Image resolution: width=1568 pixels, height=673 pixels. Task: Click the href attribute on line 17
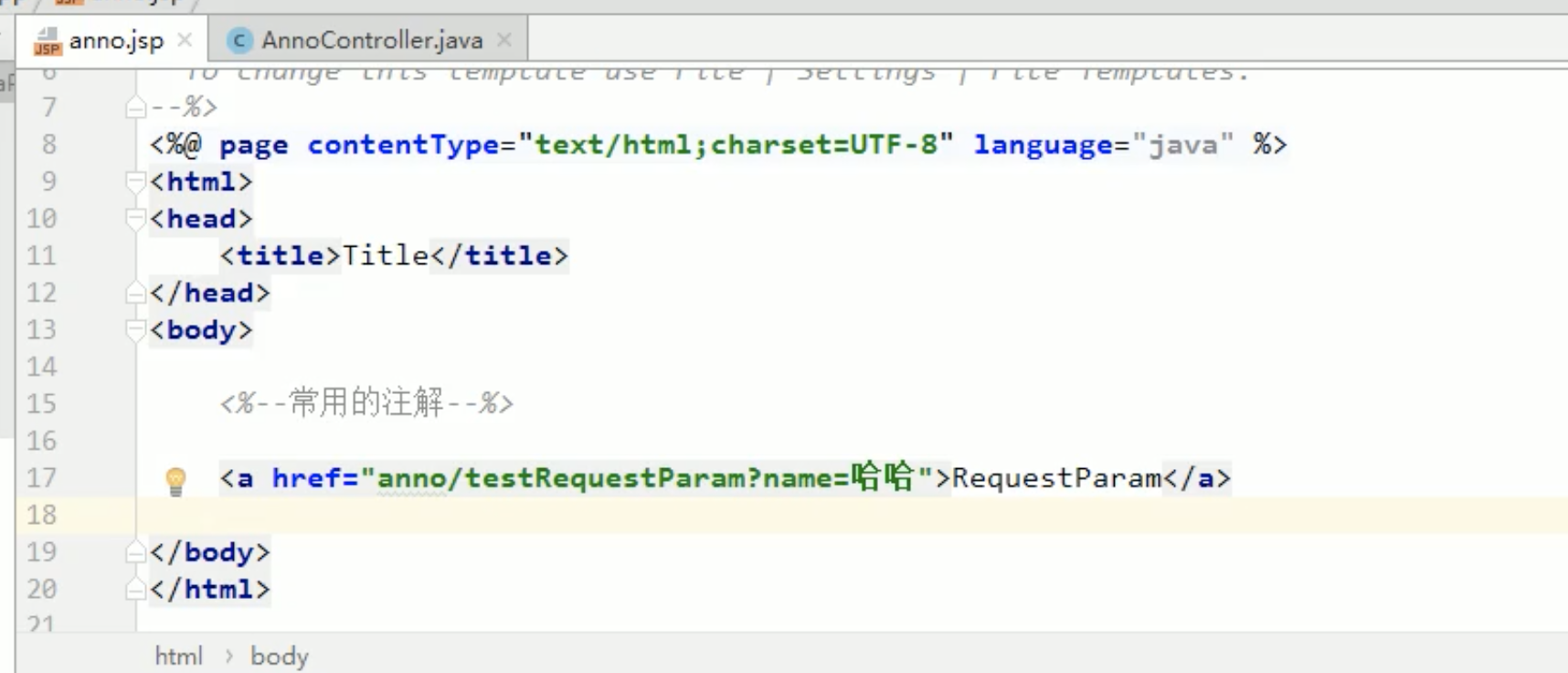point(306,478)
